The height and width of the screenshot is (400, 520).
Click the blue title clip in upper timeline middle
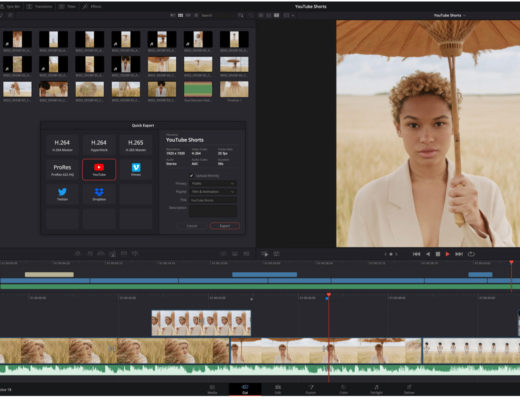click(264, 275)
